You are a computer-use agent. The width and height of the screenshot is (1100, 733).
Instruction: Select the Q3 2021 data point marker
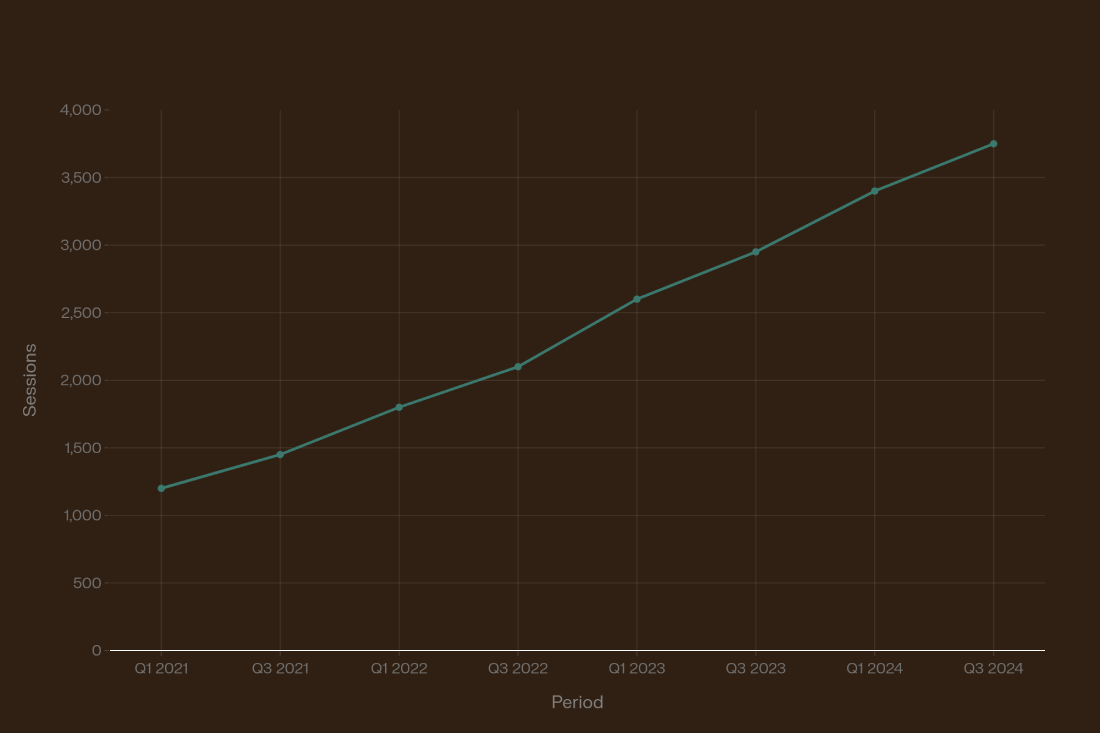[280, 455]
